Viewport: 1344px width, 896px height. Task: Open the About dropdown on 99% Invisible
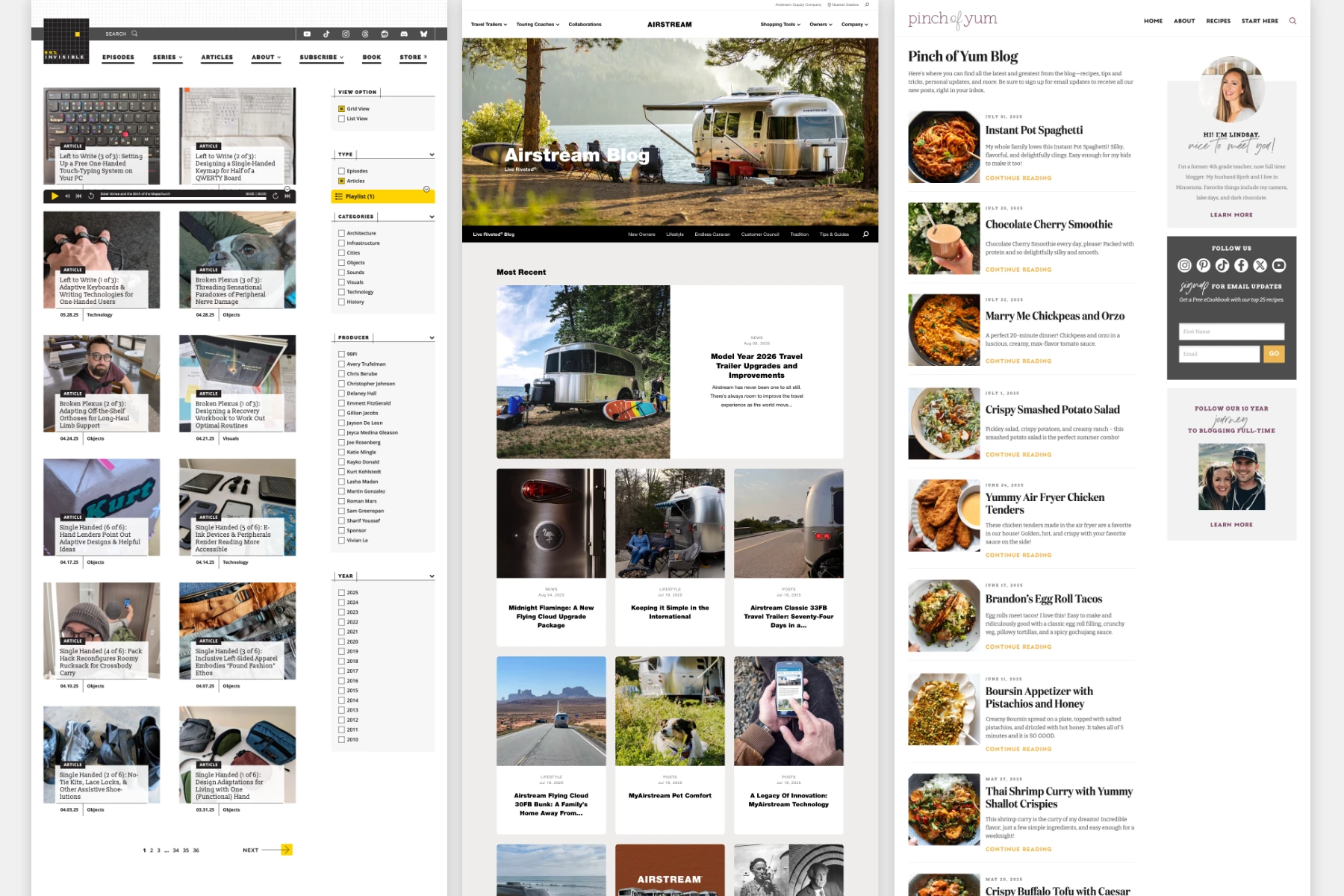pos(267,57)
